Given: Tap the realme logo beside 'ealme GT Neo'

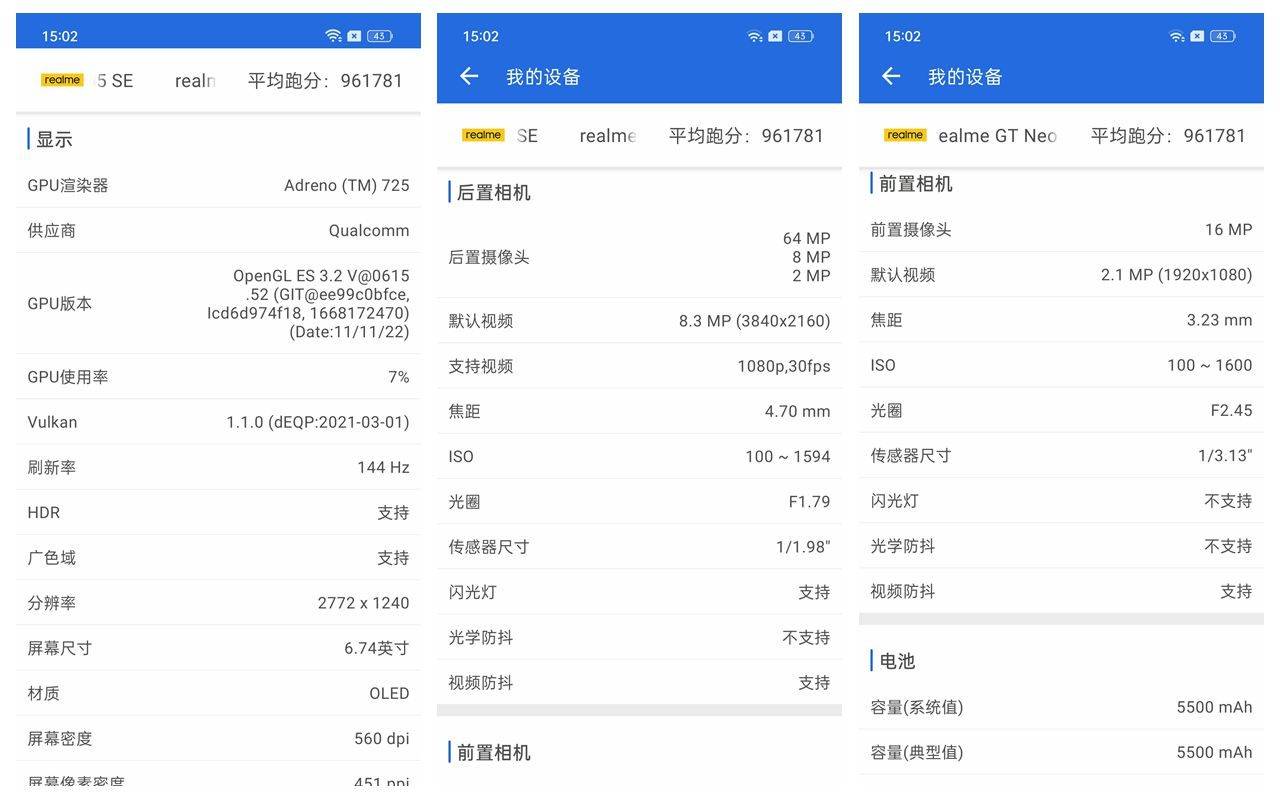Looking at the screenshot, I should click(905, 135).
